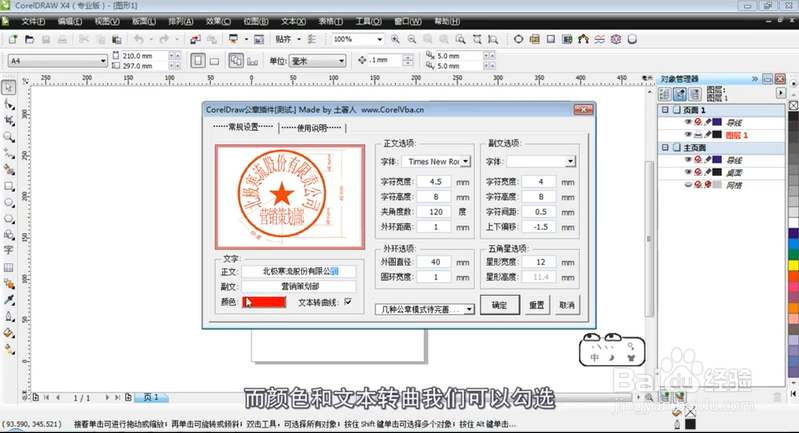Click the New document icon
This screenshot has height=433, width=799.
pos(13,39)
